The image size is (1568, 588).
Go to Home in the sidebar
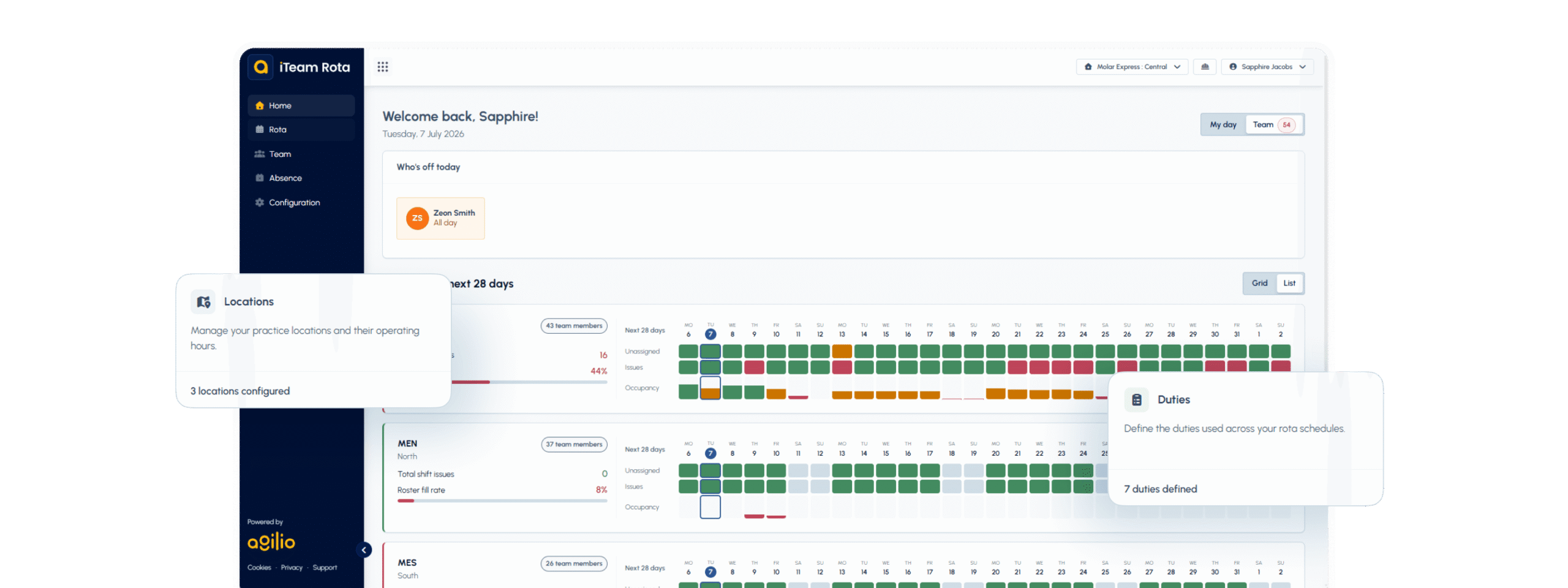tap(301, 105)
